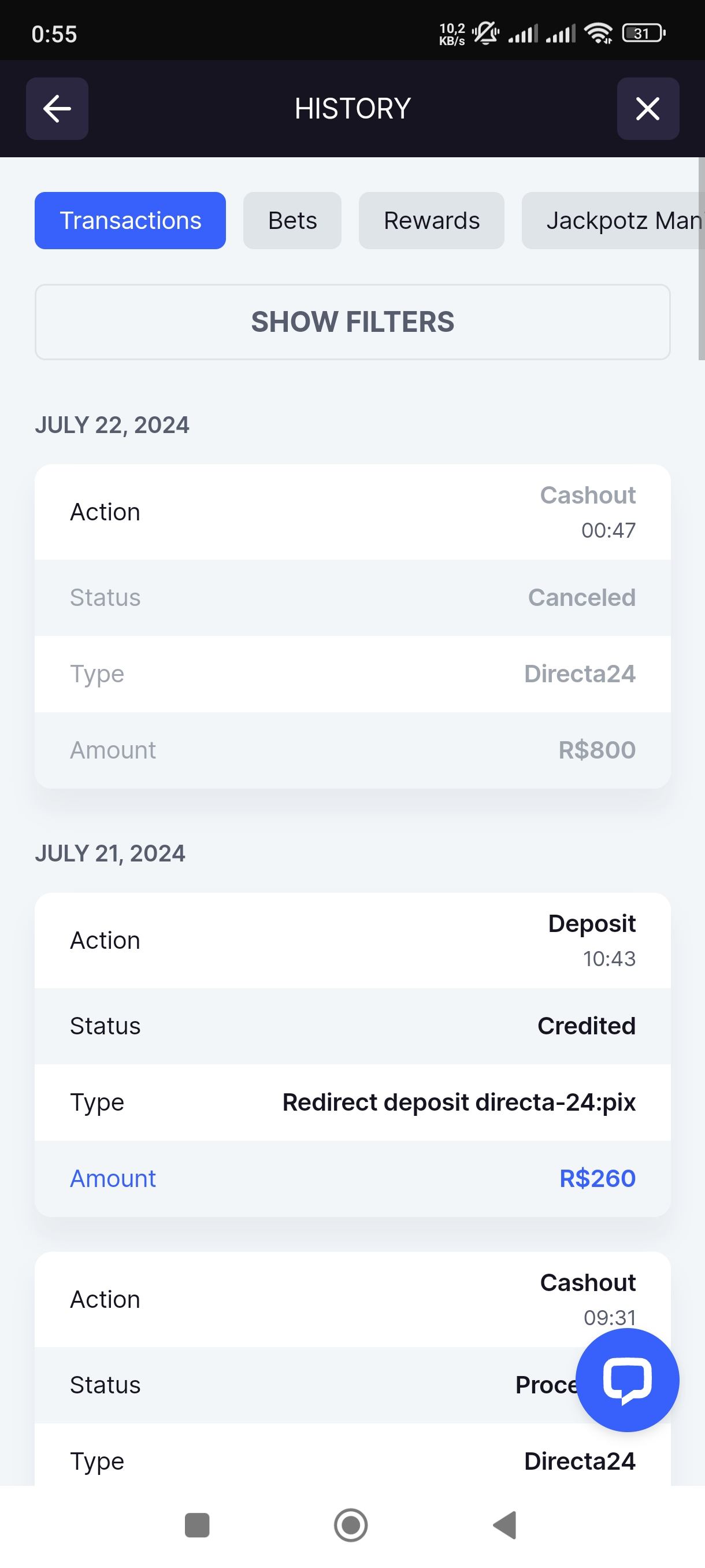The width and height of the screenshot is (705, 1568).
Task: Tap the blue Amount label
Action: point(113,1178)
